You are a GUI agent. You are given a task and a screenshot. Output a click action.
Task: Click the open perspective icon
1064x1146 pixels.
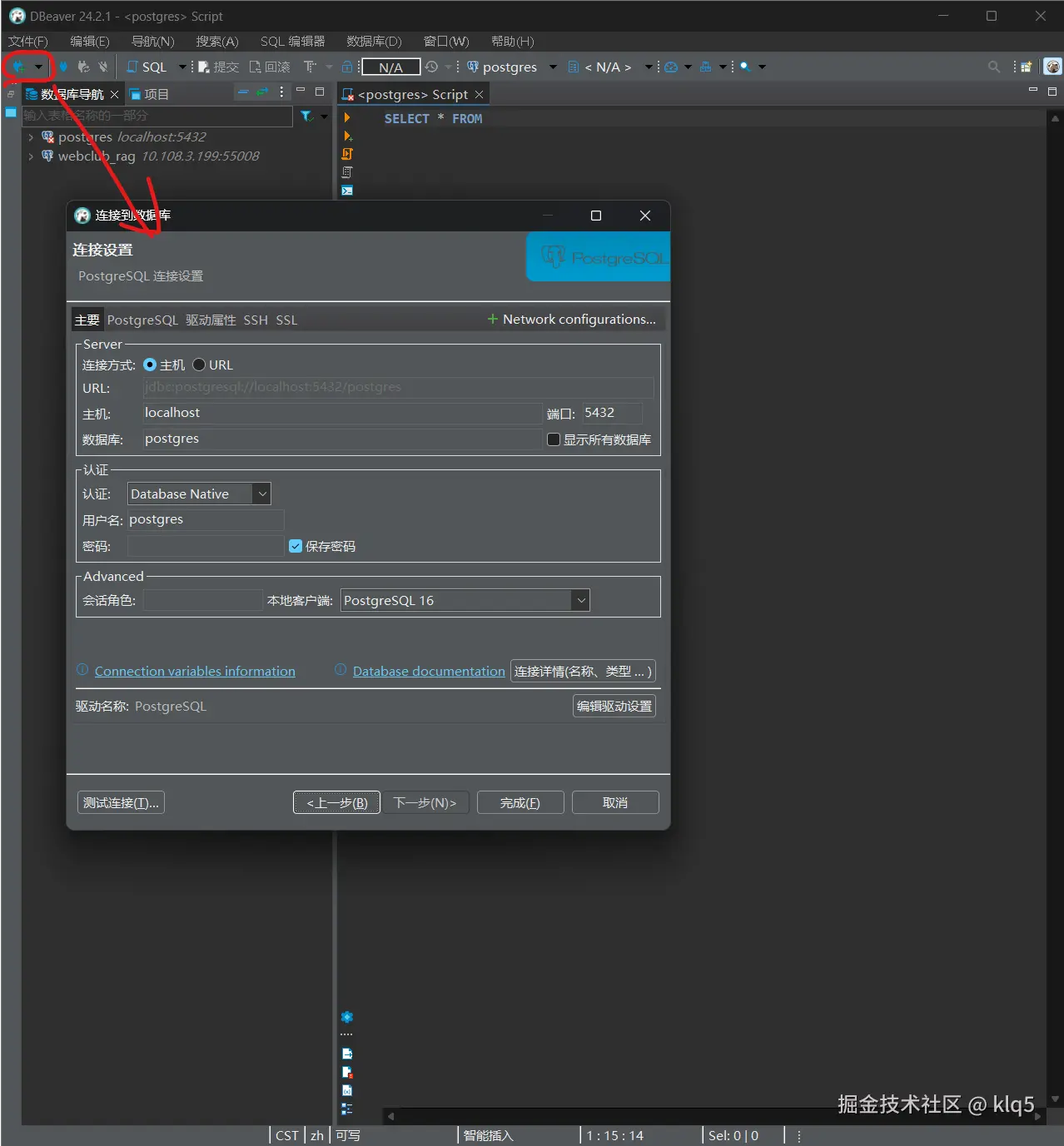tap(1027, 67)
